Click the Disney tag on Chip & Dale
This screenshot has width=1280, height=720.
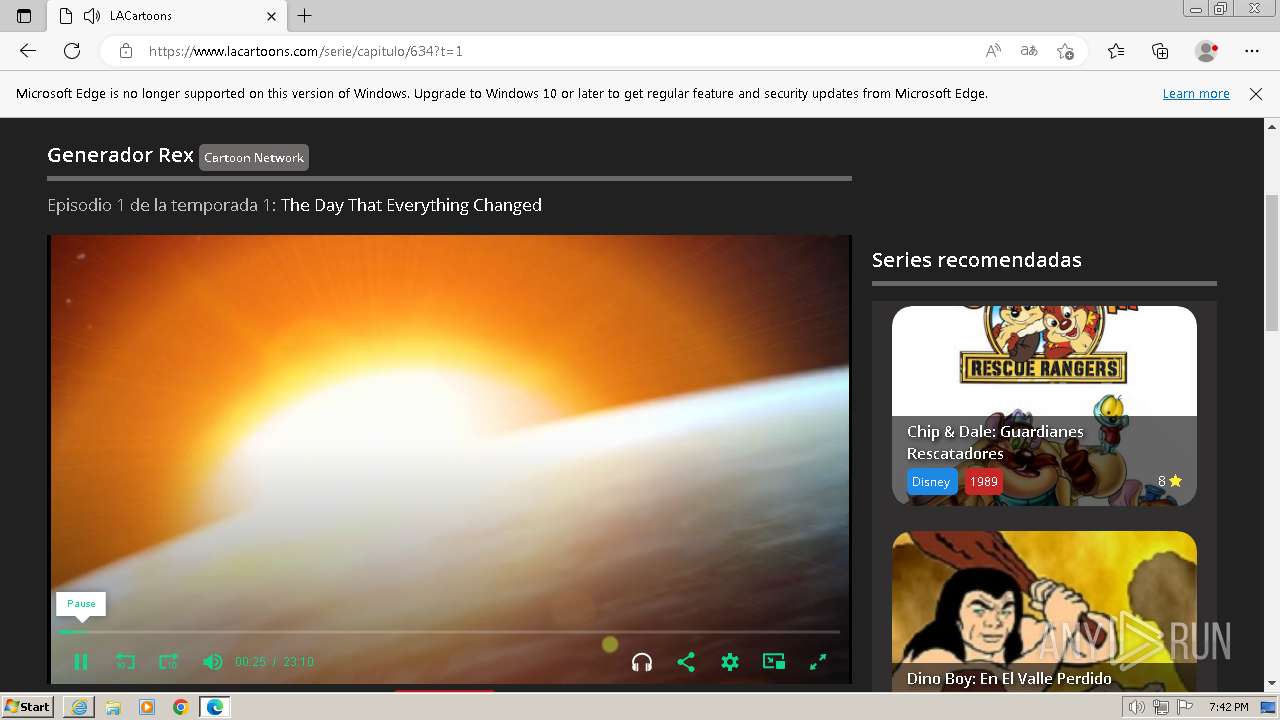[930, 481]
